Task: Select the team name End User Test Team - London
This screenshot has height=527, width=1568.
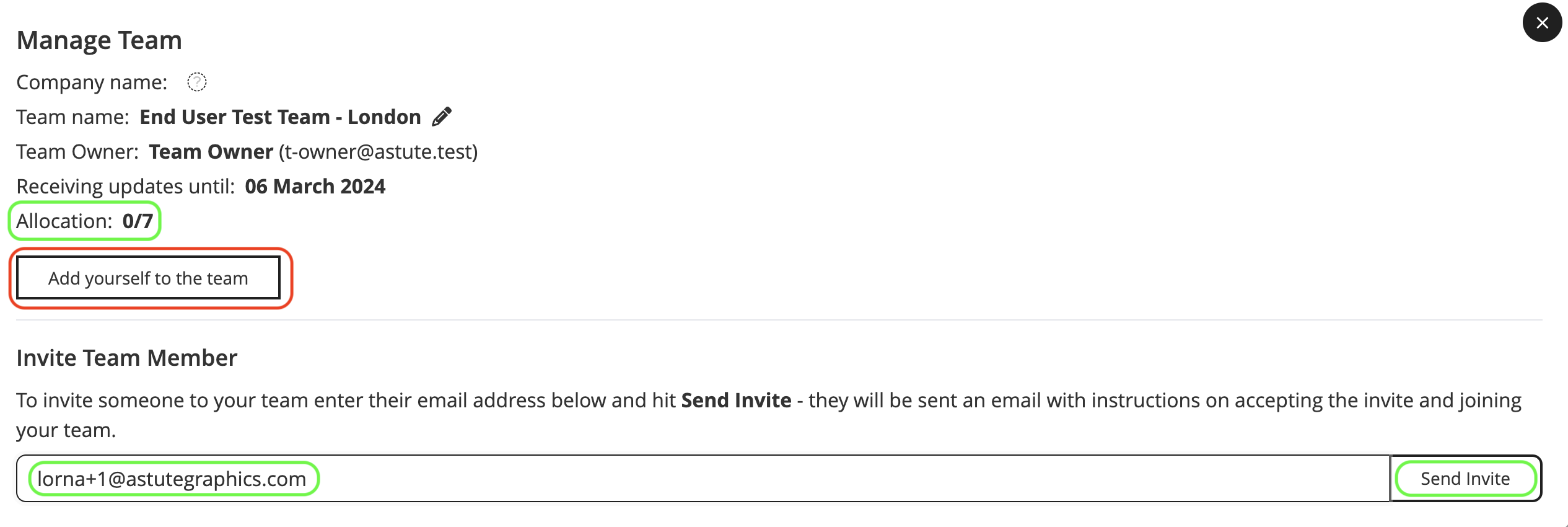Action: (x=280, y=117)
